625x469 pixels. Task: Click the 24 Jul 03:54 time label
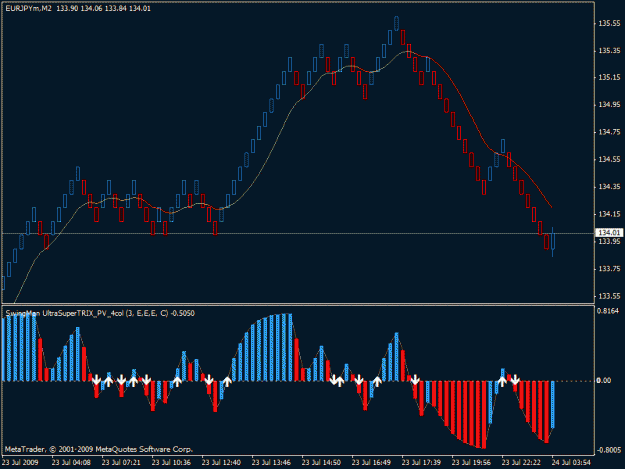pyautogui.click(x=571, y=463)
